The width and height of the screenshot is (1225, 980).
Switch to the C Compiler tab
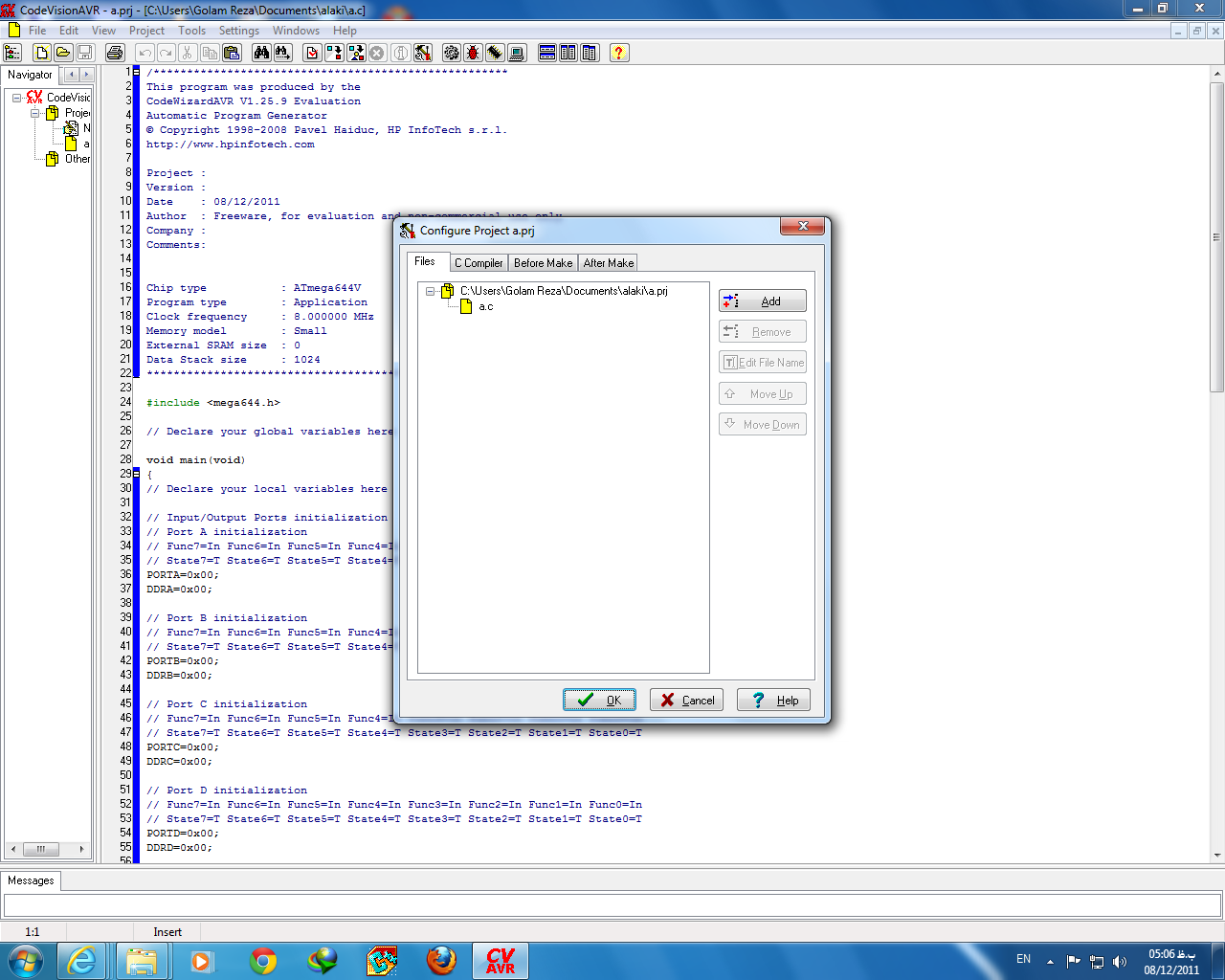479,263
